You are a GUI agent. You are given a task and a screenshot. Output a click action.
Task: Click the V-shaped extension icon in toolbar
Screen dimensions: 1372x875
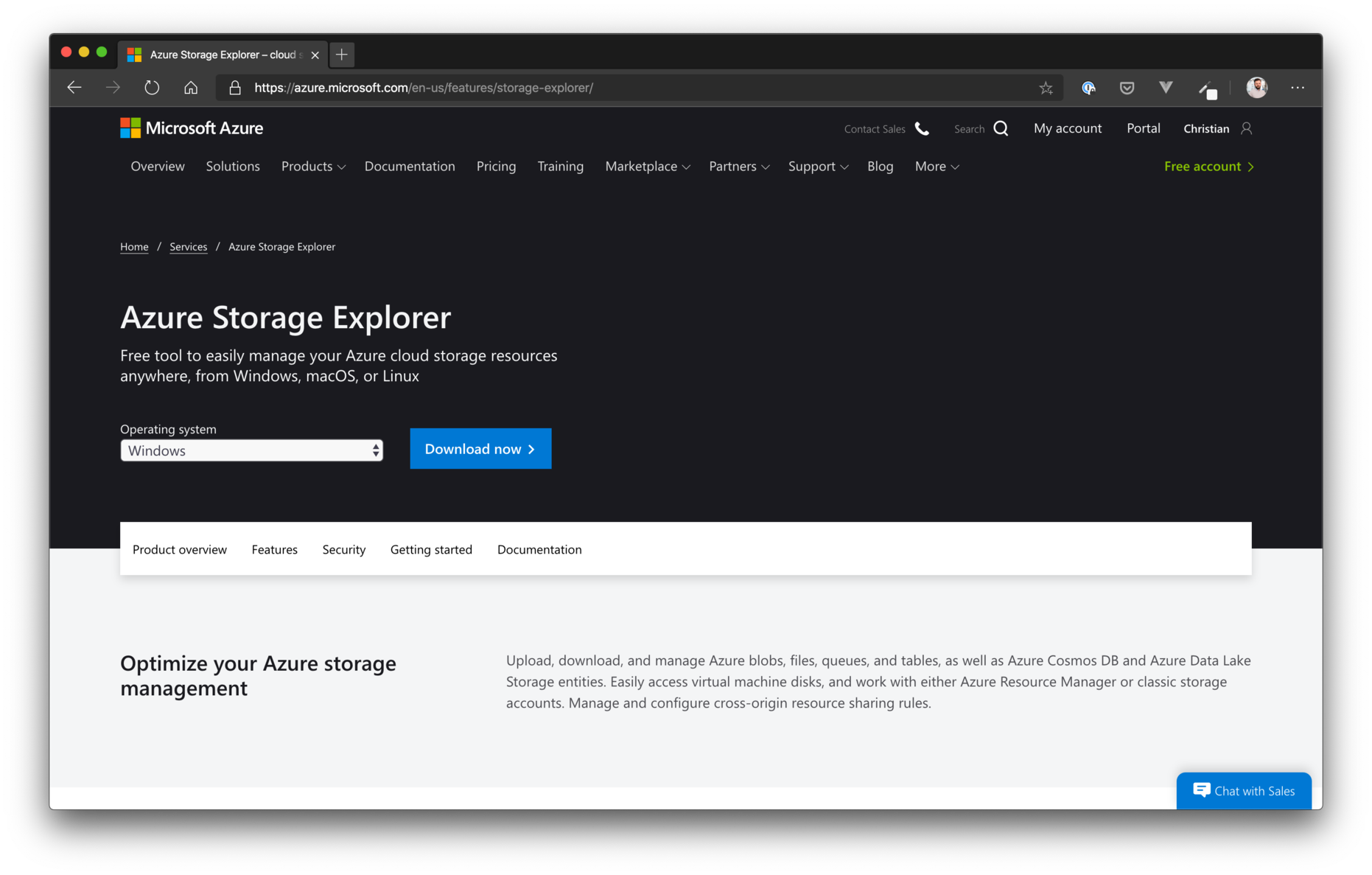coord(1164,88)
